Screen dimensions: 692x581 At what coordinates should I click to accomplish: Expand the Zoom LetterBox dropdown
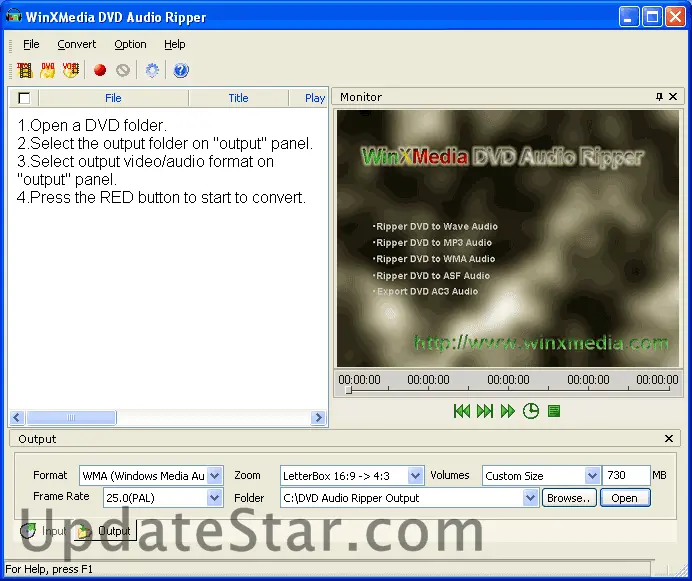(x=415, y=476)
